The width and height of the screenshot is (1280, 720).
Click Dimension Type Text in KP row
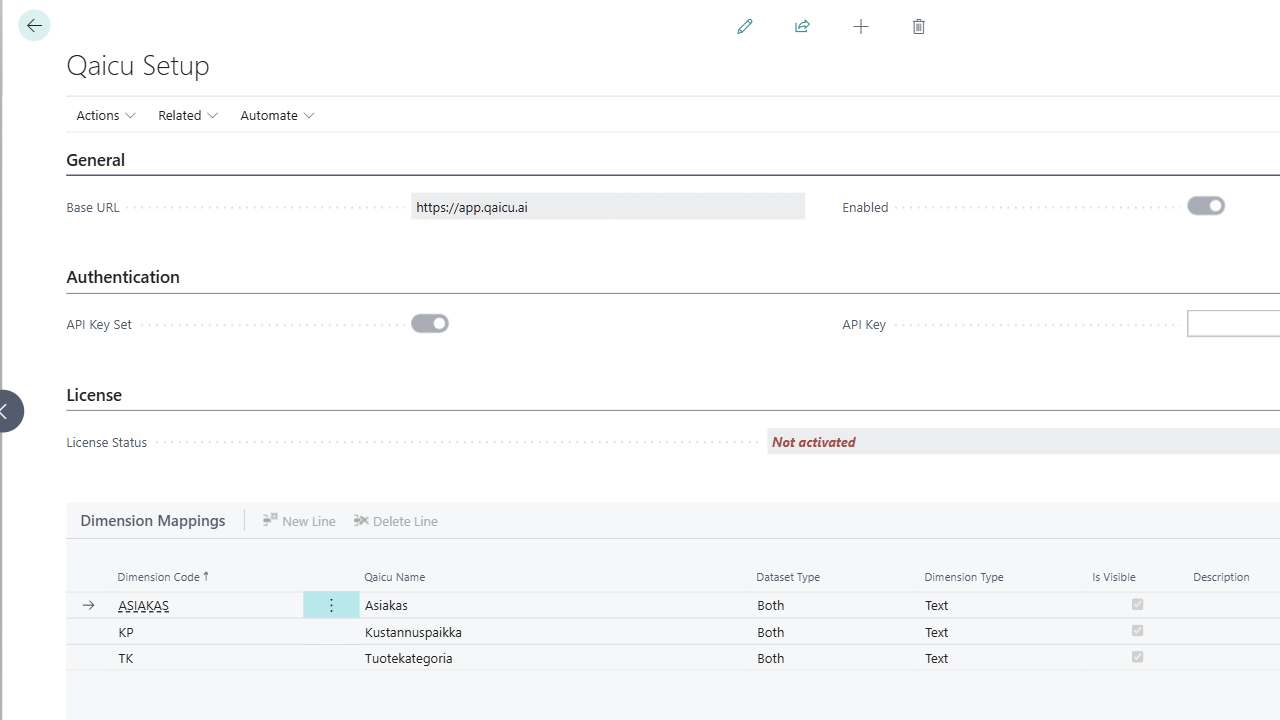click(937, 632)
